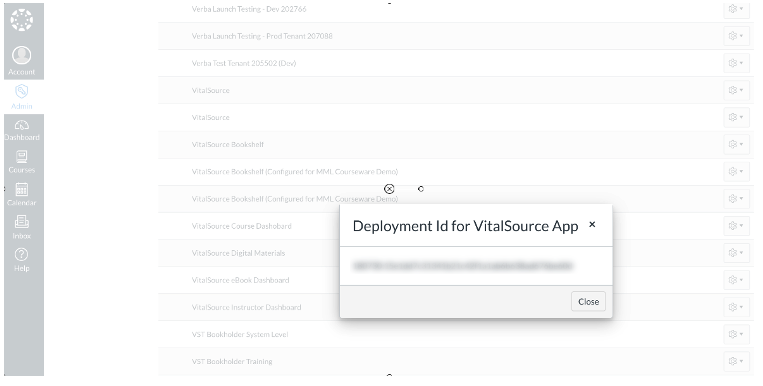Open the Admin section in sidebar
This screenshot has width=763, height=386.
(22, 97)
